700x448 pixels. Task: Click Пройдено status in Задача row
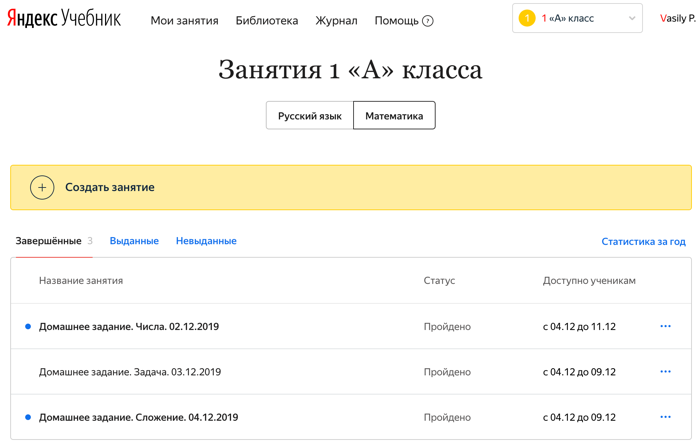coord(447,372)
